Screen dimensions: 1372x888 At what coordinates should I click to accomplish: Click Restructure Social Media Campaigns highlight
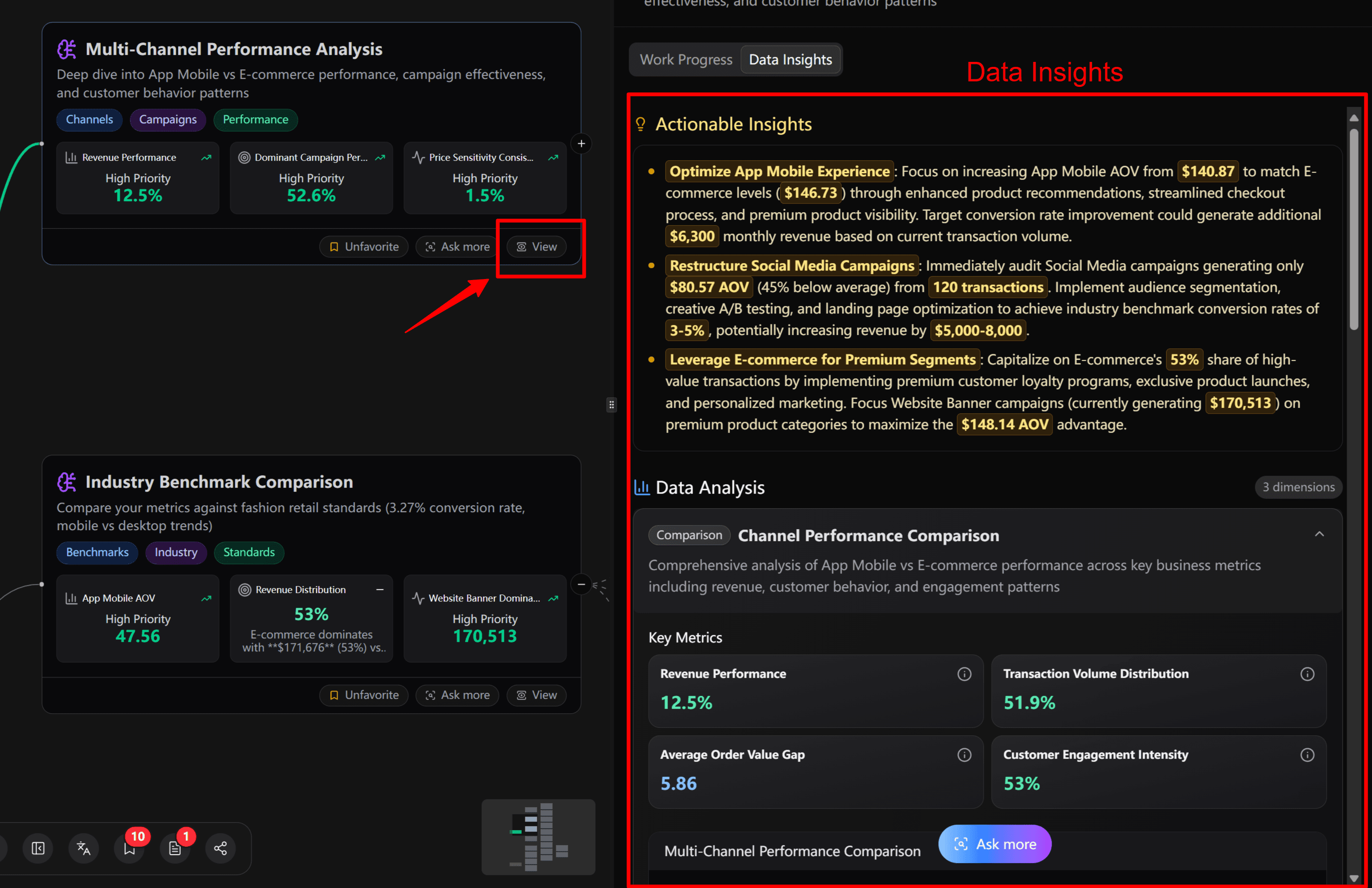point(791,266)
